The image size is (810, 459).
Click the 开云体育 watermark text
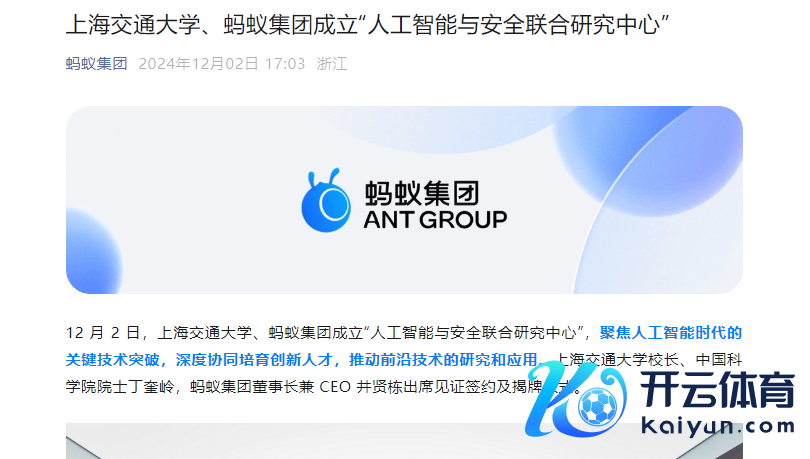pyautogui.click(x=718, y=390)
